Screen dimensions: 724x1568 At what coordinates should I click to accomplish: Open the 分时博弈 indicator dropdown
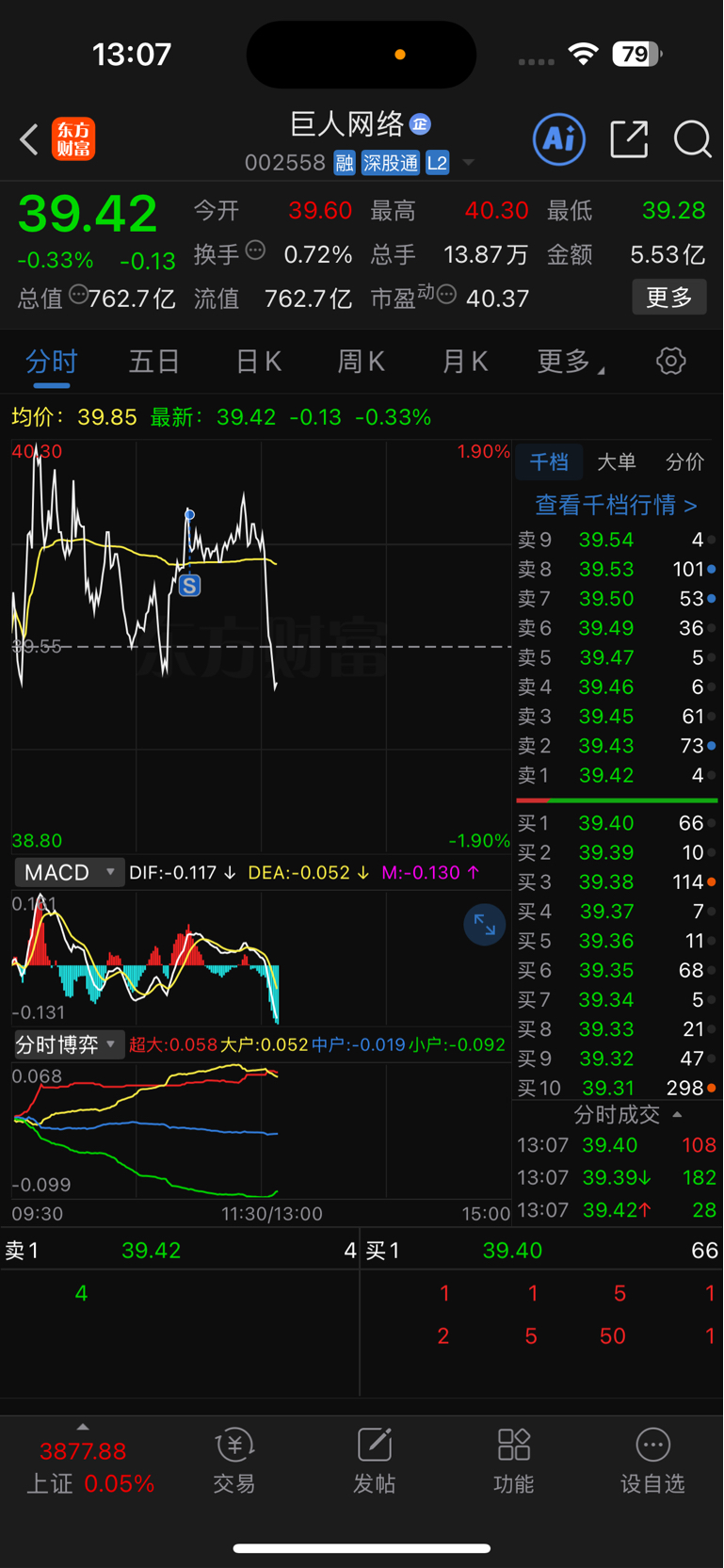point(70,1044)
